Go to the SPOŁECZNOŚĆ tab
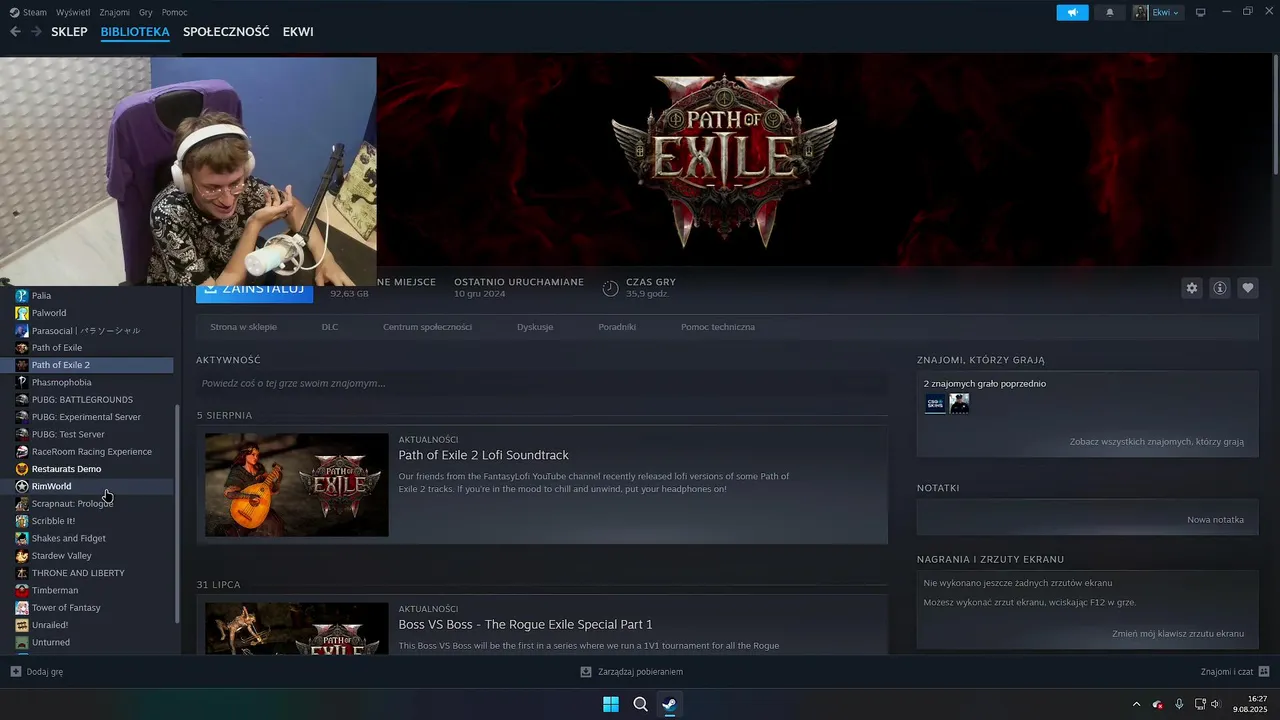 226,32
